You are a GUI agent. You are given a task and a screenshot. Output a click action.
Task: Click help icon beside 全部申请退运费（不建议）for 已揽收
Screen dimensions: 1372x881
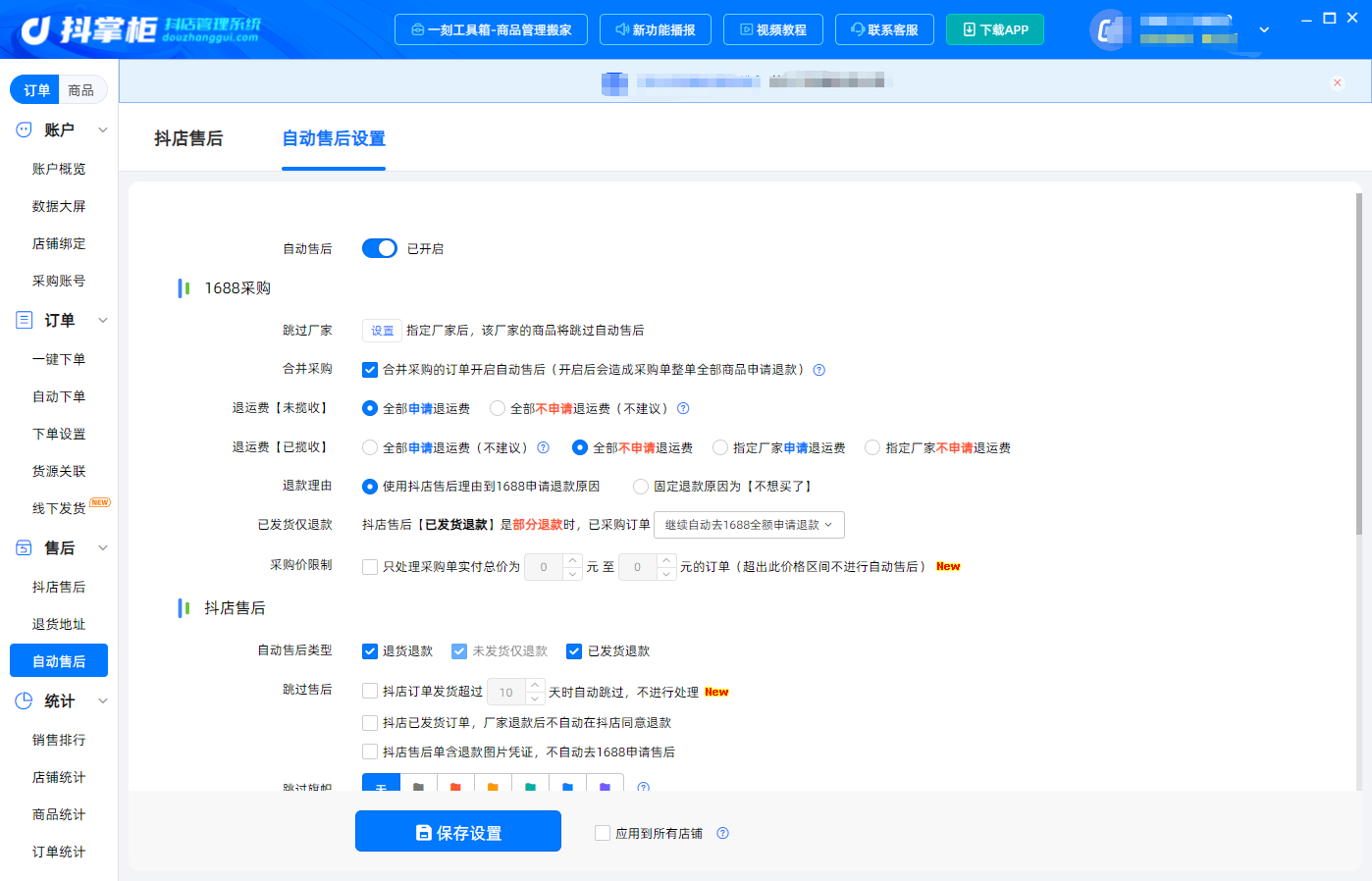point(543,447)
